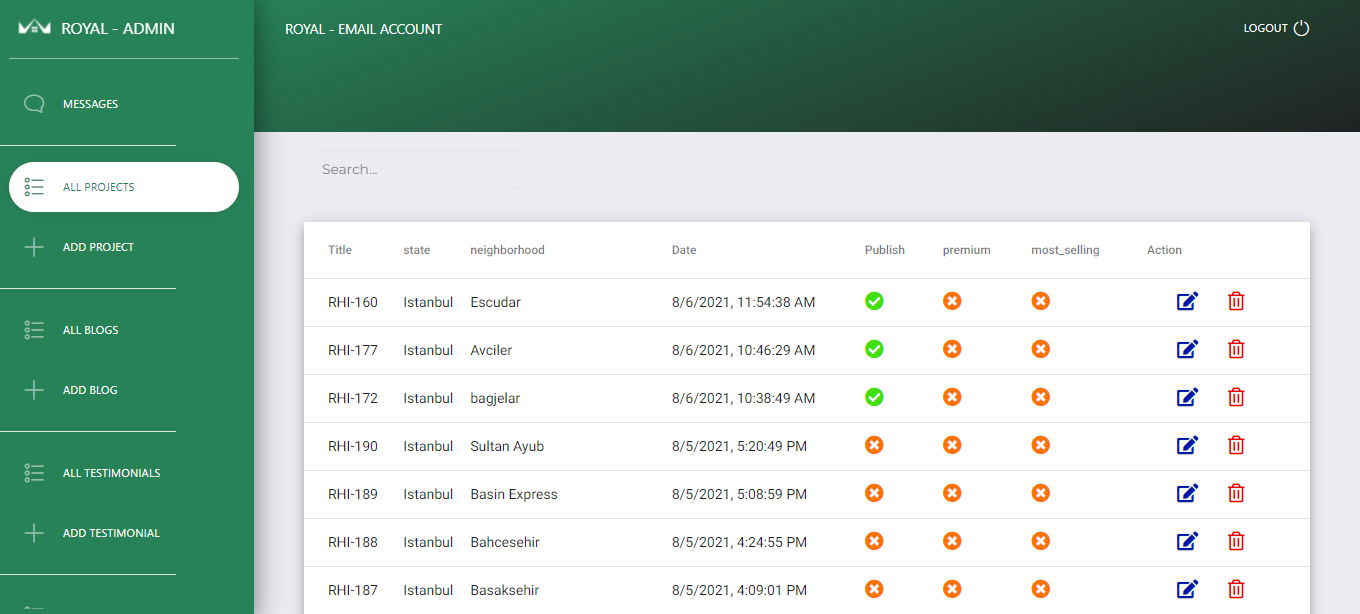Open the edit pencil for RHI-190
Image resolution: width=1360 pixels, height=614 pixels.
[x=1187, y=445]
